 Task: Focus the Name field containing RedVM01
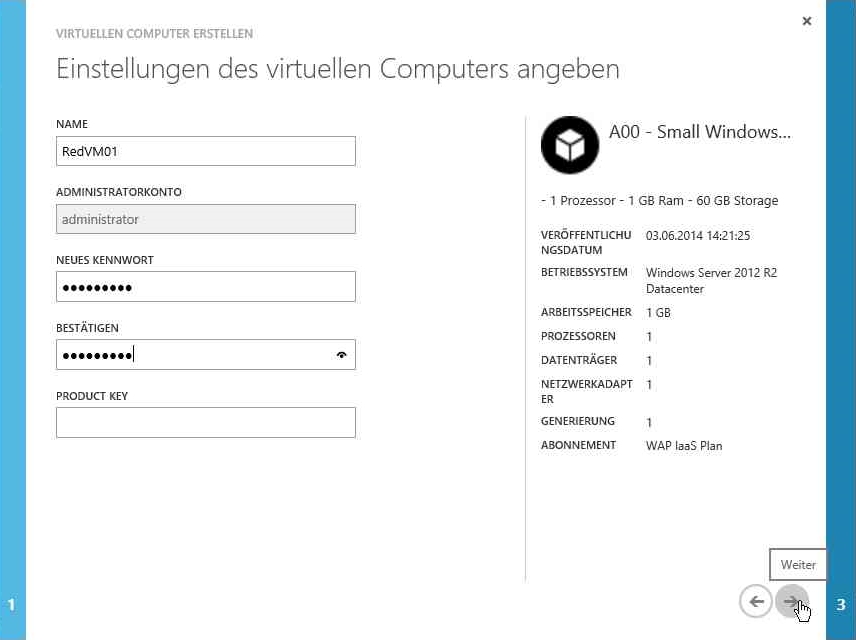pyautogui.click(x=205, y=151)
